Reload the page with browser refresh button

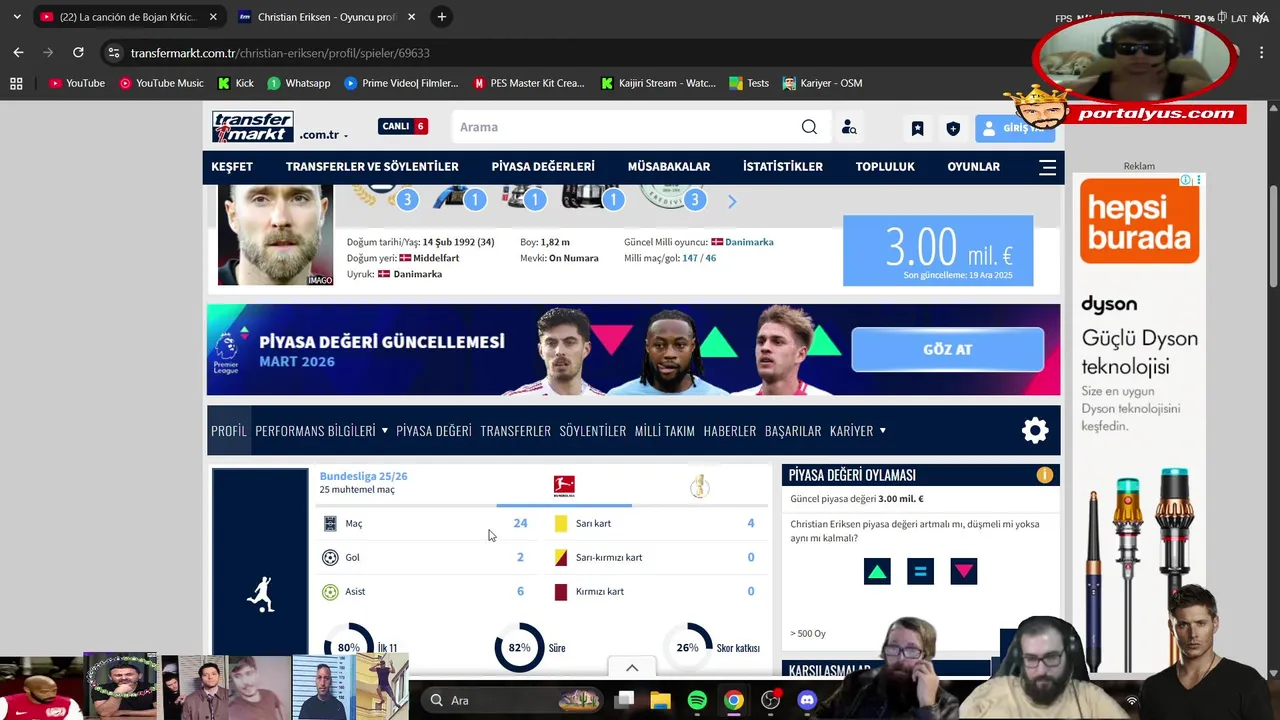coord(78,52)
